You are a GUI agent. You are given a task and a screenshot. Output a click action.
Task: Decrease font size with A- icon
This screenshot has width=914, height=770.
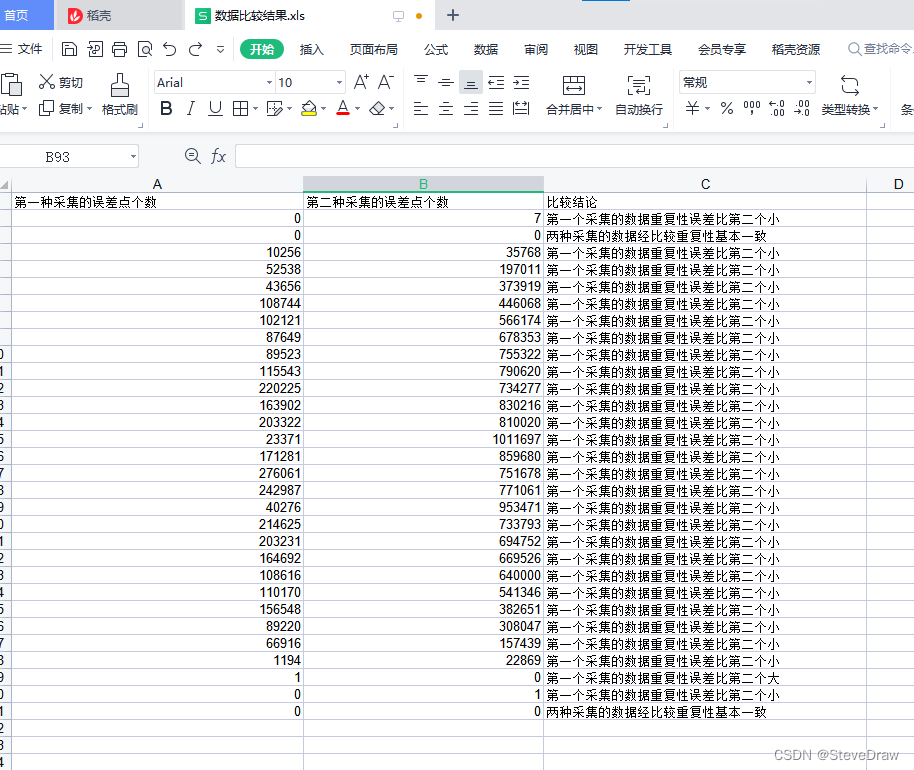(386, 82)
